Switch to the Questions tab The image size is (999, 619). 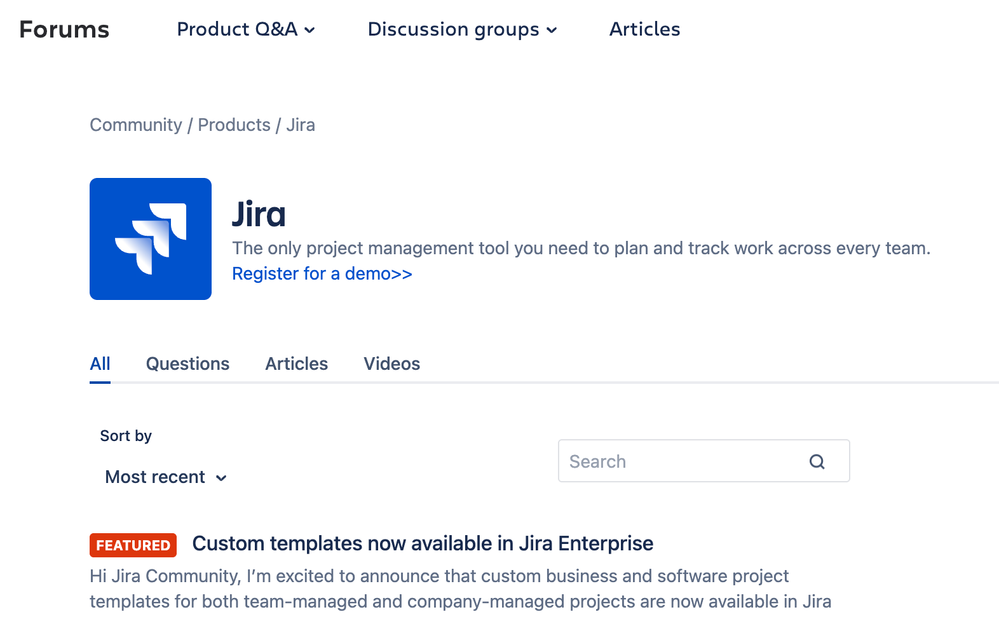pos(188,364)
